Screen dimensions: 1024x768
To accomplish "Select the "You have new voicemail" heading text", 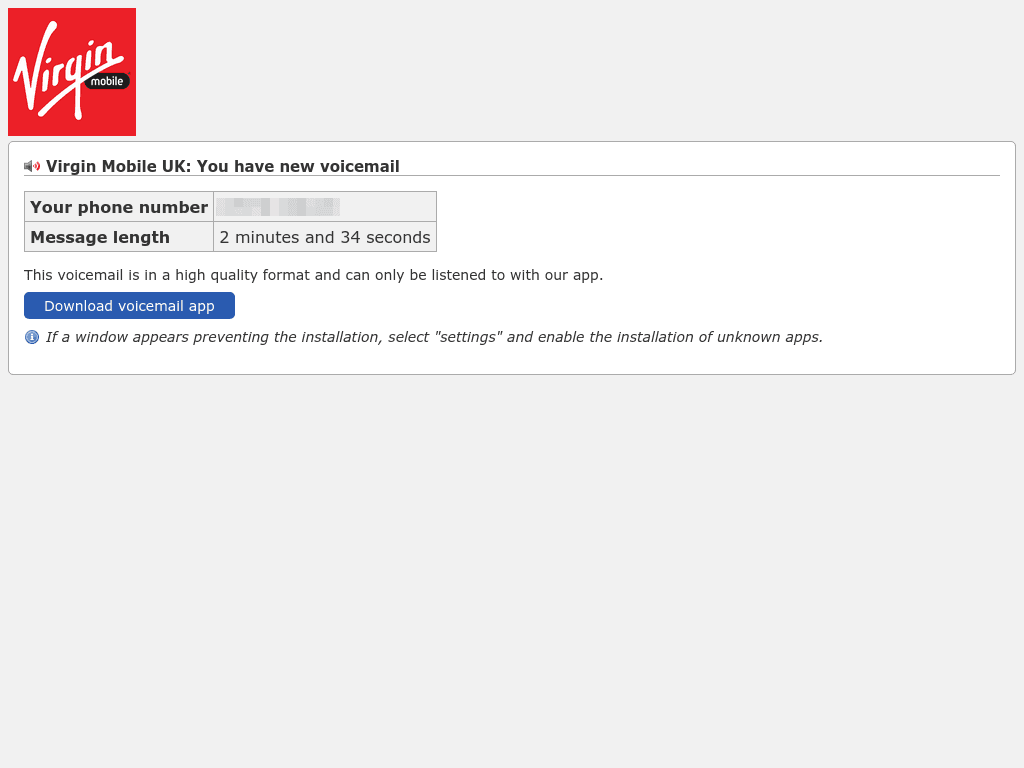I will (298, 166).
